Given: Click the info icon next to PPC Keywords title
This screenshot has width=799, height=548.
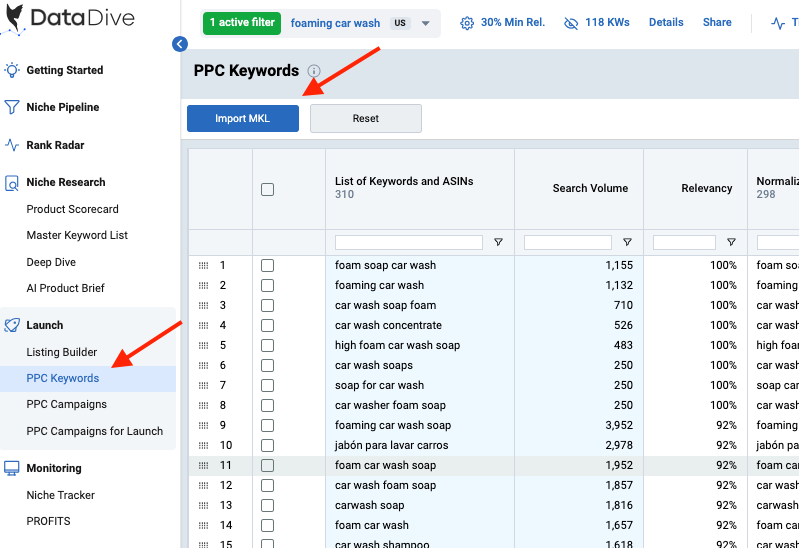Looking at the screenshot, I should coord(314,71).
